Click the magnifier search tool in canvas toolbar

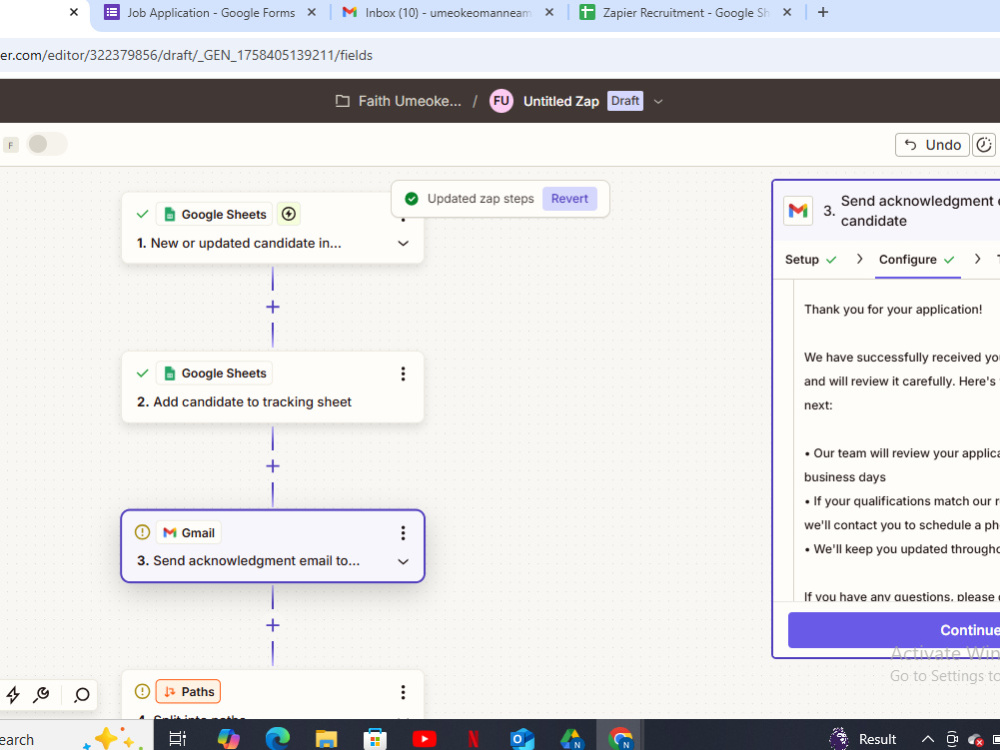(82, 695)
